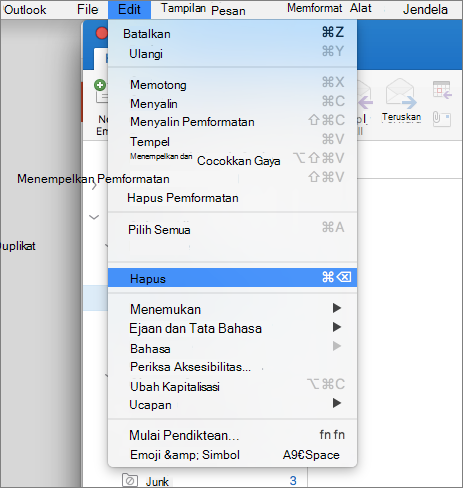This screenshot has height=488, width=463.
Task: Click the calendar meeting reply icon
Action: pos(442,90)
